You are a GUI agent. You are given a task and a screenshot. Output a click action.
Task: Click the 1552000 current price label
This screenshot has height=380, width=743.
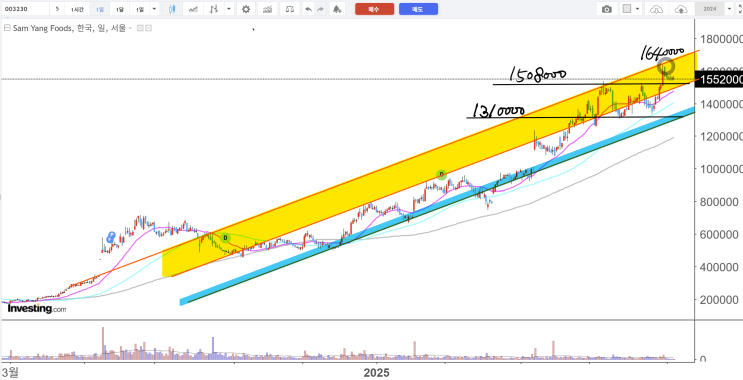719,80
